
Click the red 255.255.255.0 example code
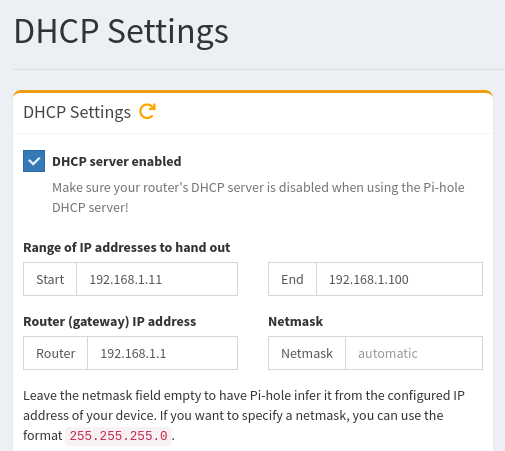(x=118, y=436)
